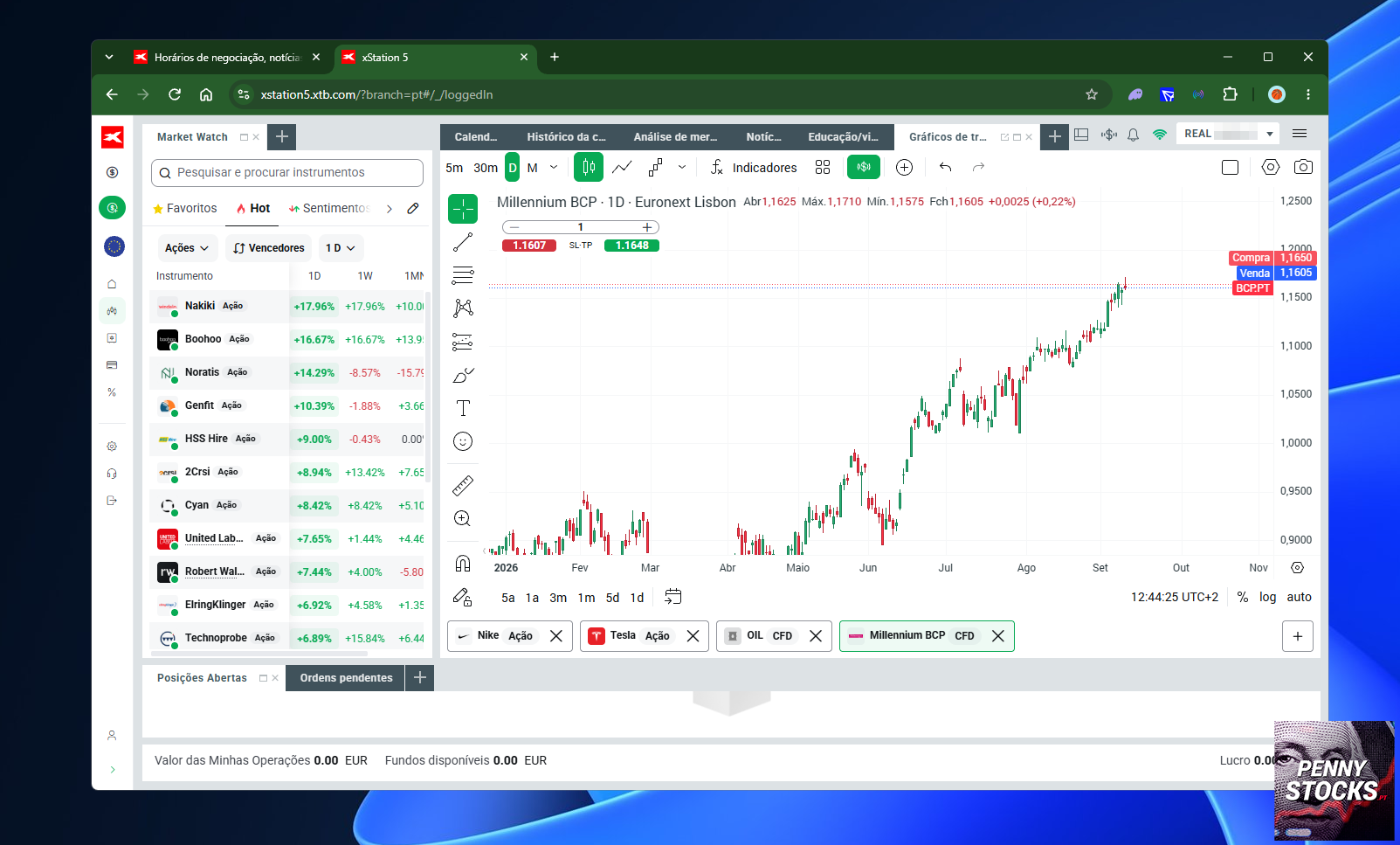Switch to the Favoritos tab
The image size is (1400, 845).
tap(184, 209)
